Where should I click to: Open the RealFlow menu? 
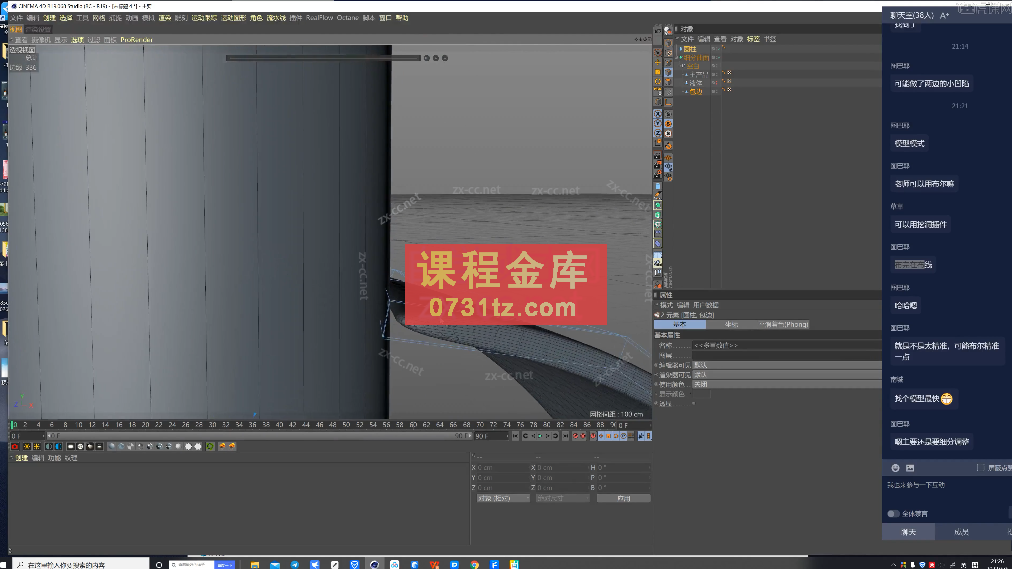coord(319,18)
